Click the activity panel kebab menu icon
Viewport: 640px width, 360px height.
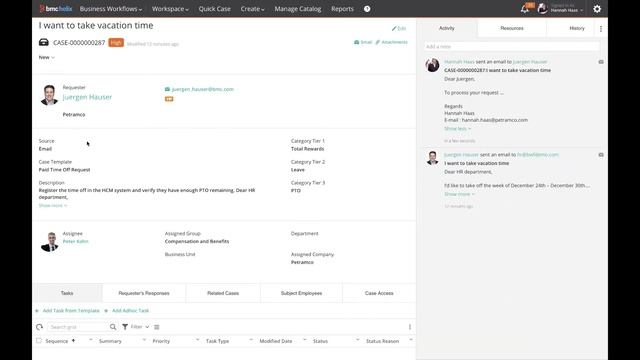[x=601, y=29]
